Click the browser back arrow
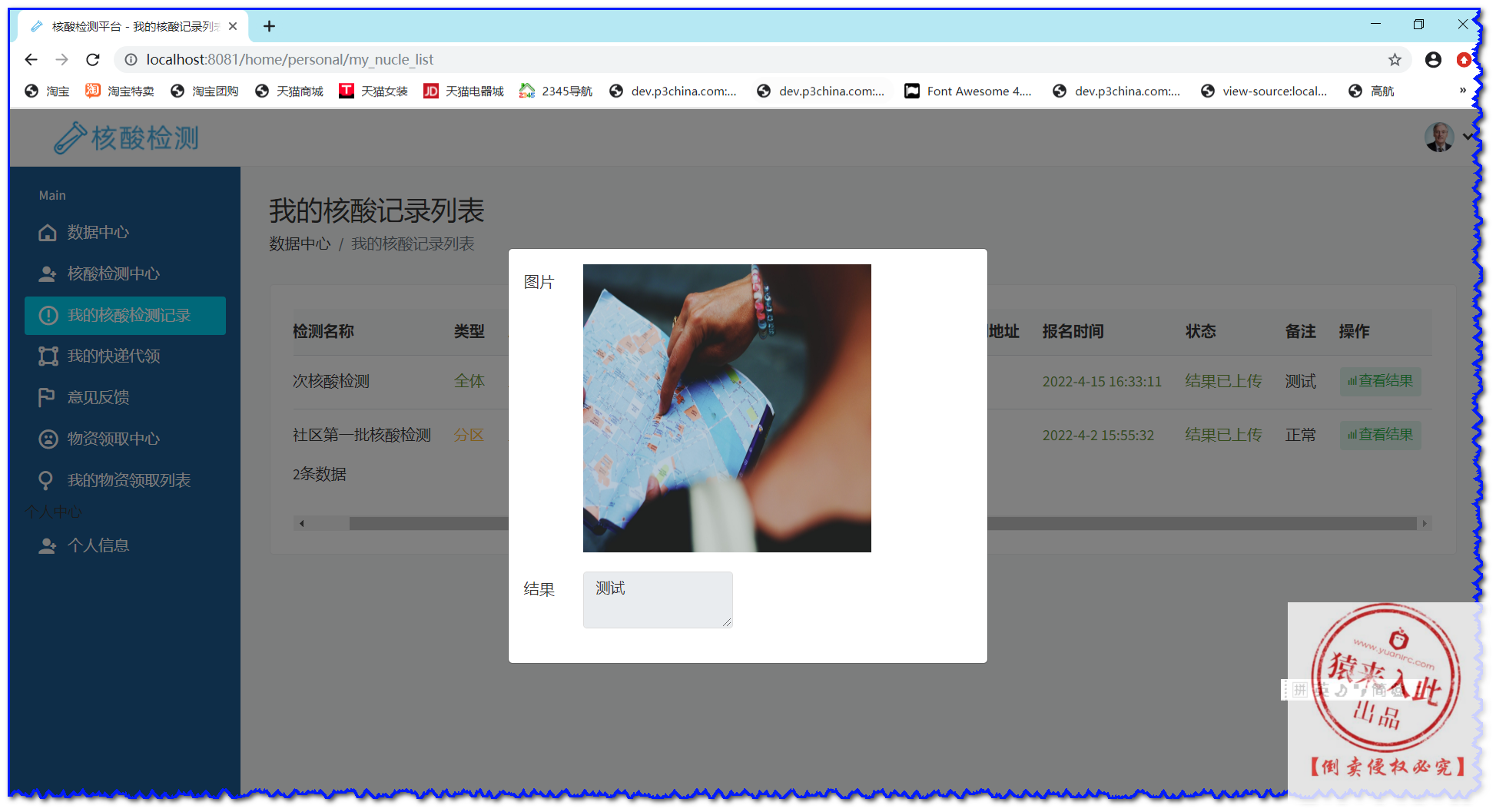The height and width of the screenshot is (812, 1496). tap(31, 59)
